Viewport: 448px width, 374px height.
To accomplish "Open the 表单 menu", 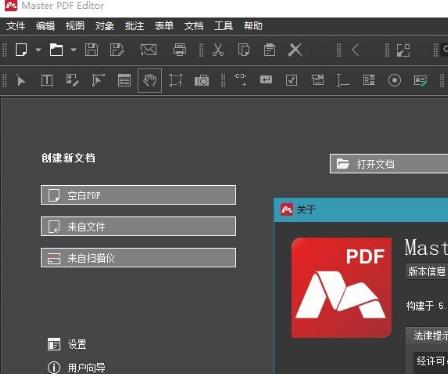I will pos(164,26).
